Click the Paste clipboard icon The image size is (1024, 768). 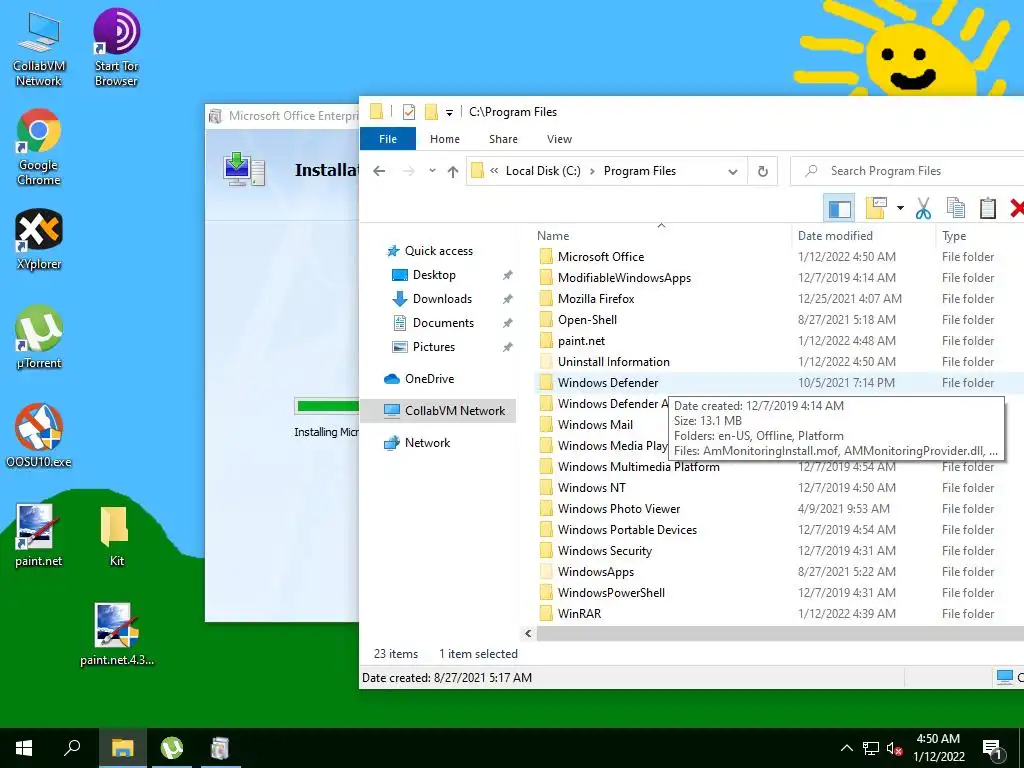(x=987, y=208)
